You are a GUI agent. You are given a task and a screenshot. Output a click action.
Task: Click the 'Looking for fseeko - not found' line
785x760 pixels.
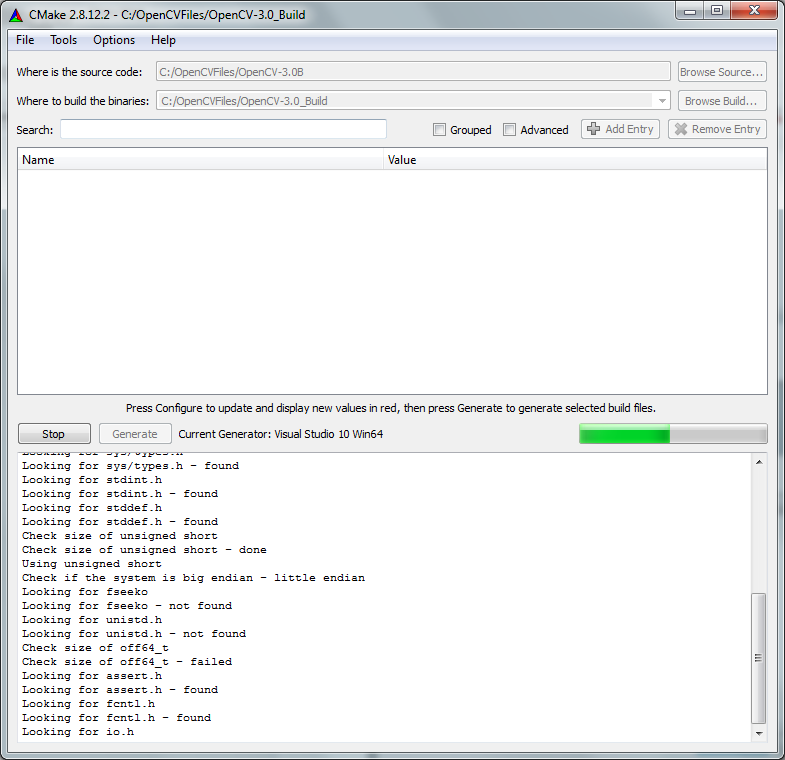click(127, 606)
